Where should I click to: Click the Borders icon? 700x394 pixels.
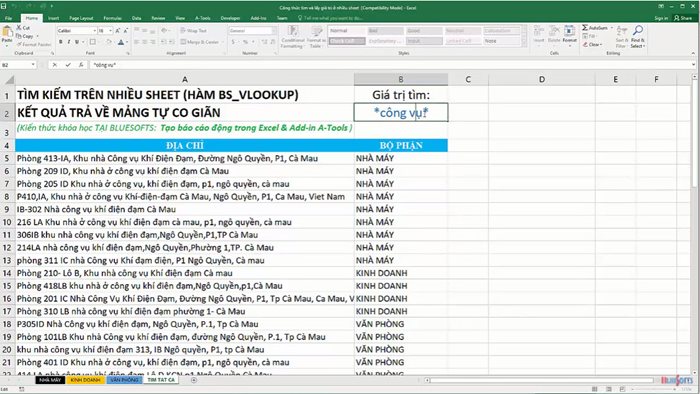click(92, 42)
